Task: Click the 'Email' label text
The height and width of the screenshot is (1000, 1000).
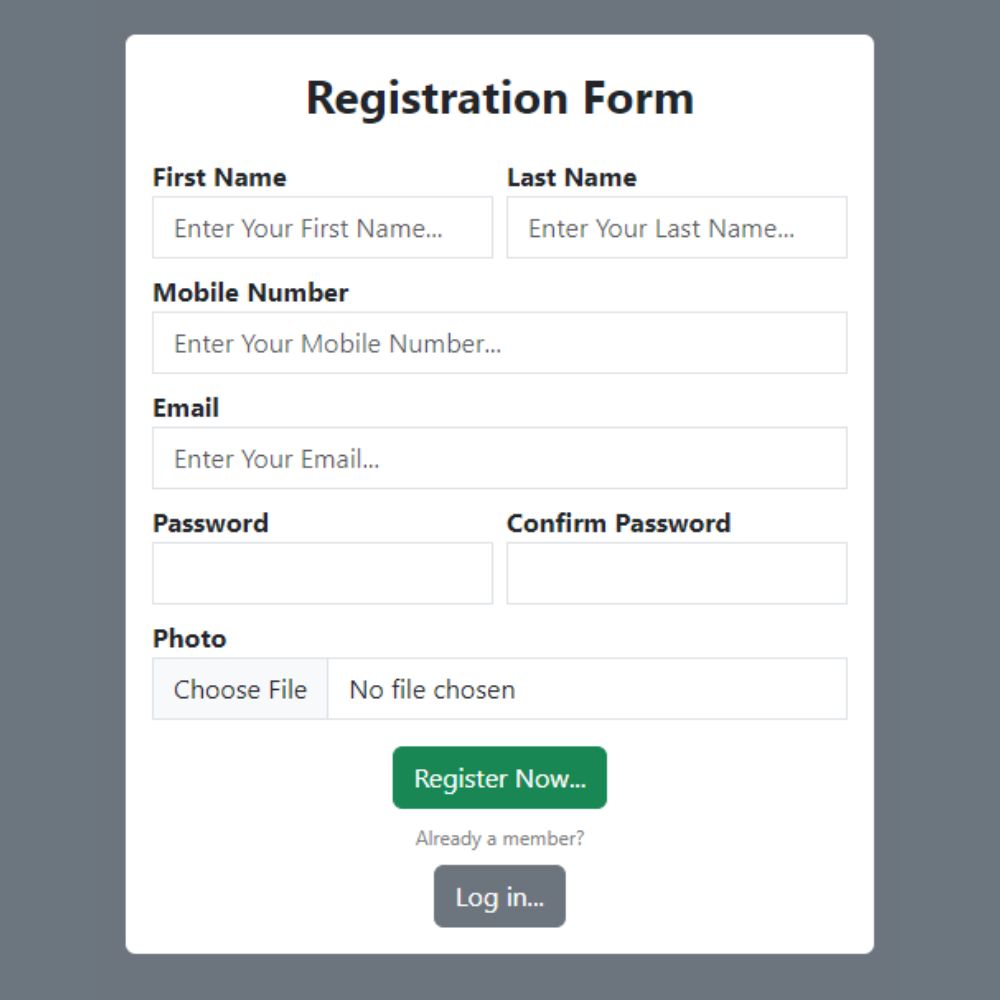Action: click(x=186, y=408)
